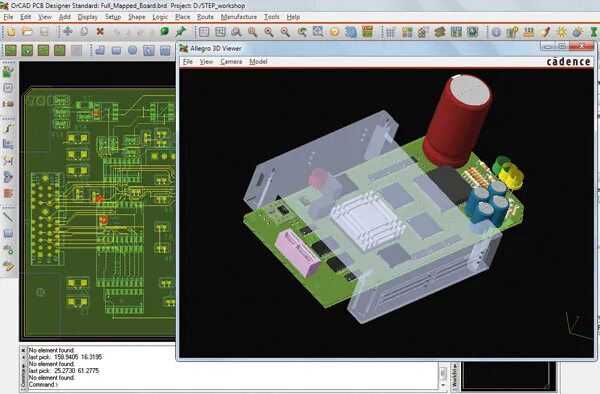Image resolution: width=600 pixels, height=394 pixels.
Task: Click the paintbrush highlight icon
Action: click(546, 32)
